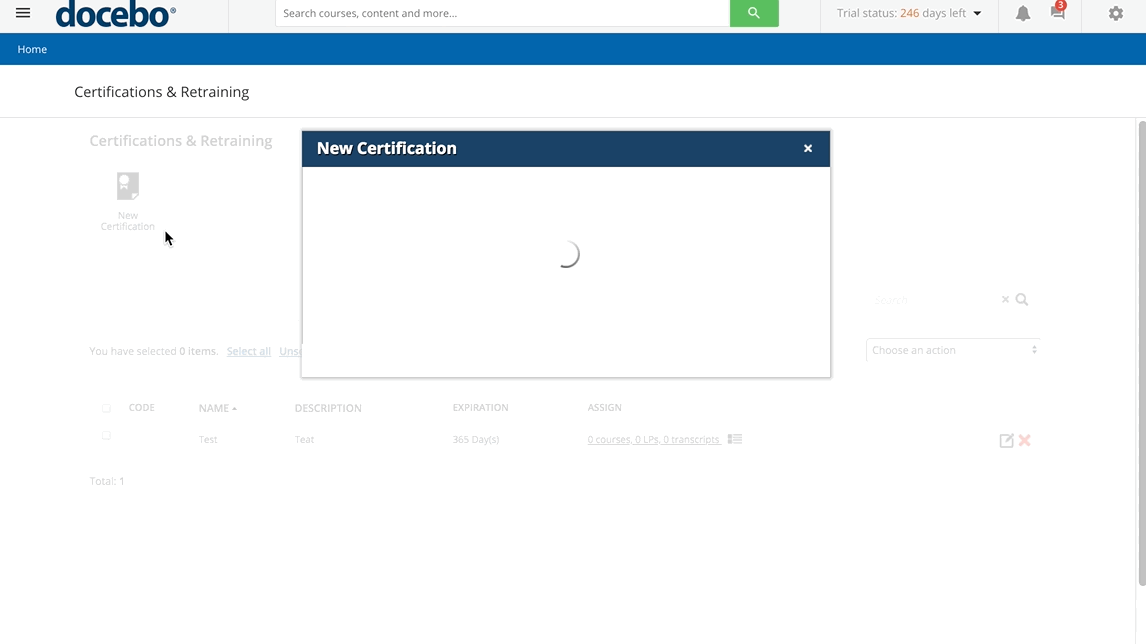Open notifications via the bell icon
This screenshot has height=644, width=1146.
point(1022,13)
